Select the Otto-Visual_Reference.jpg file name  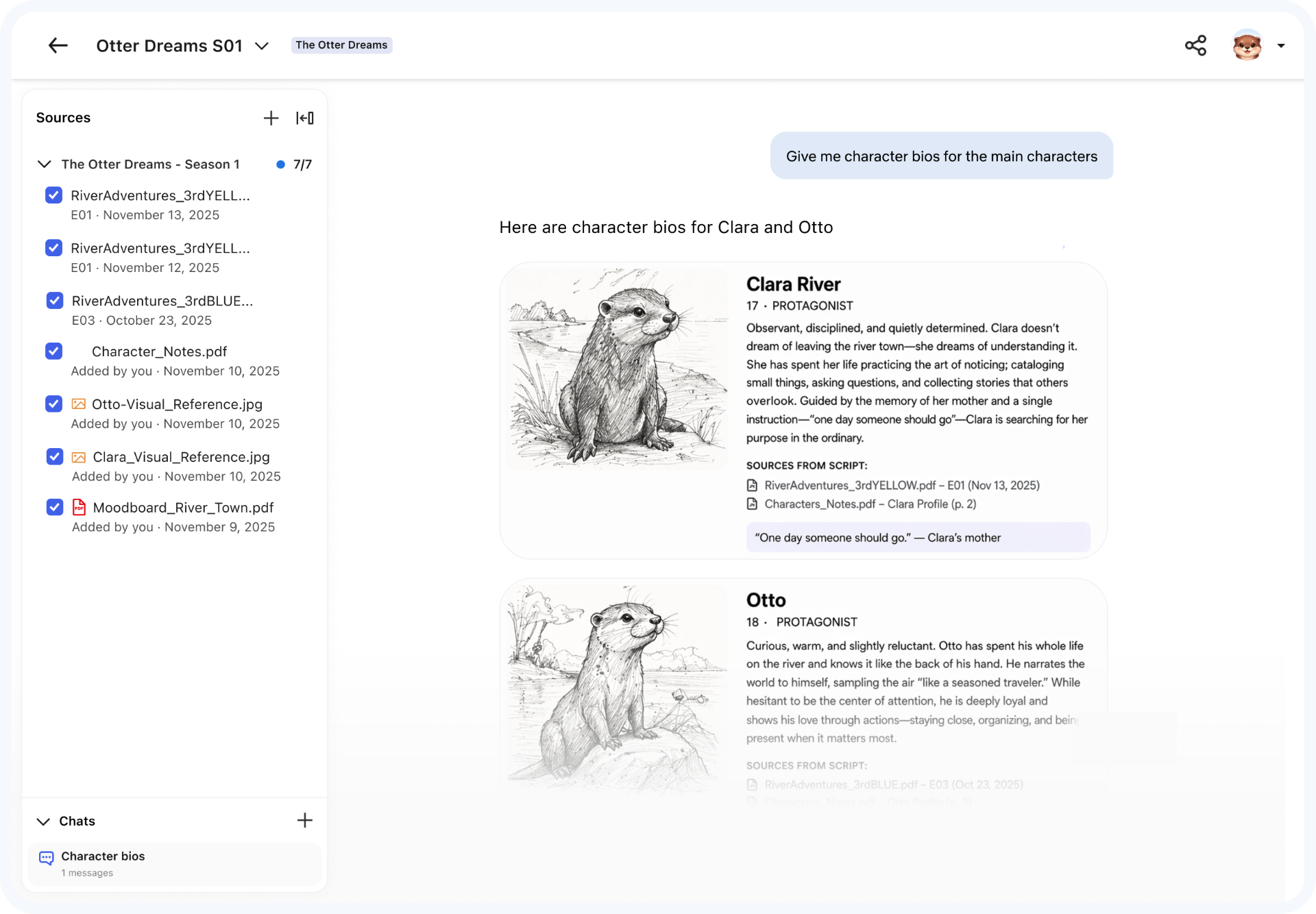point(177,404)
